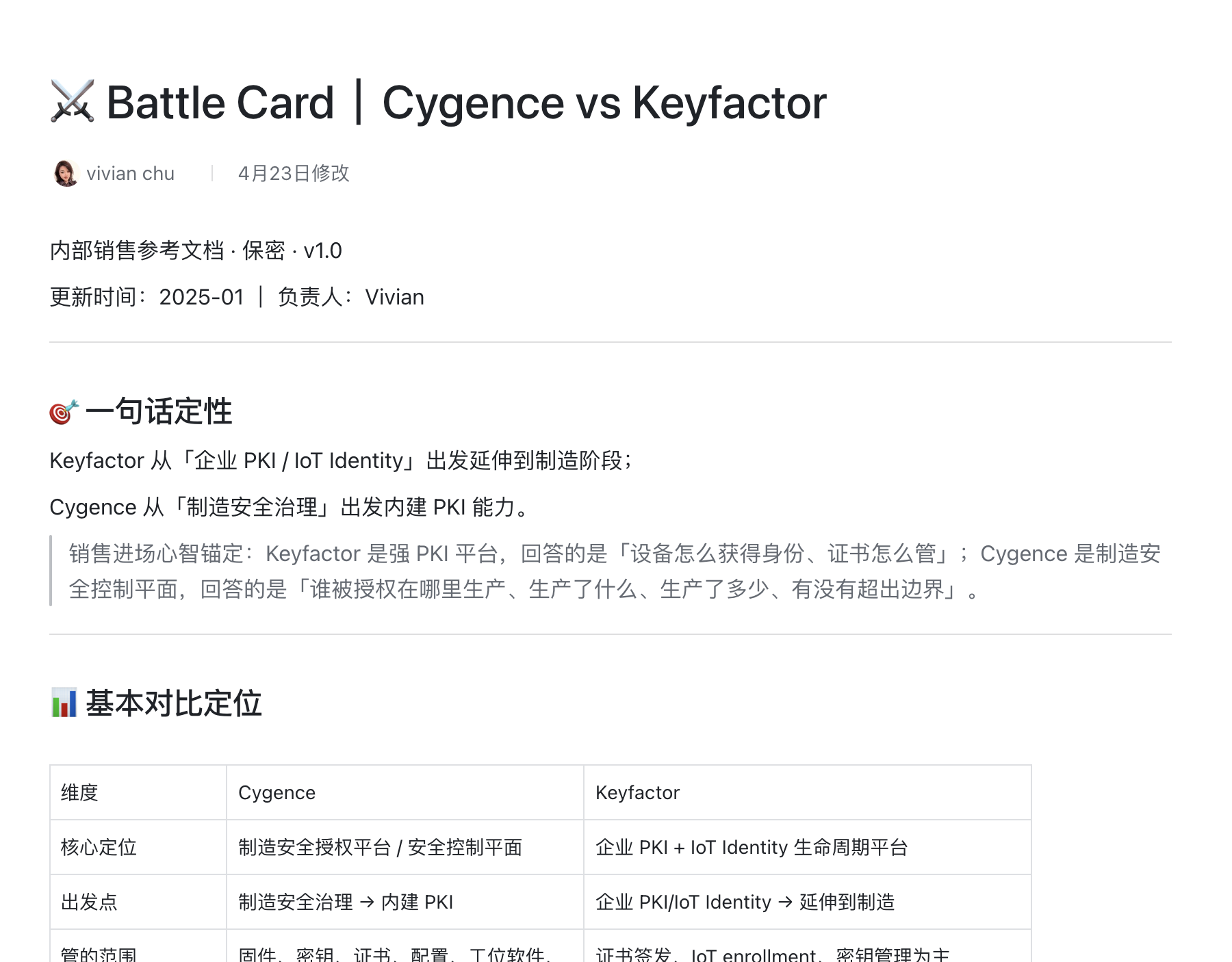Click vivian chu's avatar photo

(66, 173)
